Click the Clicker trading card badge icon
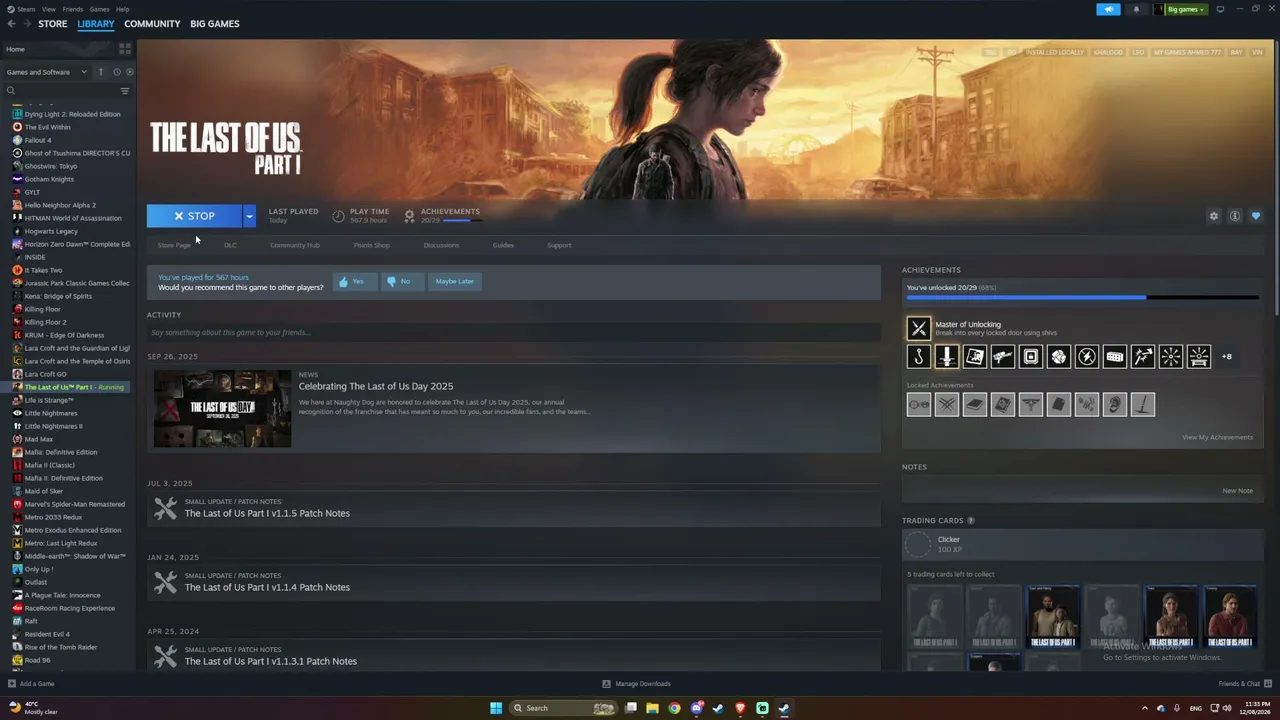 coord(918,544)
